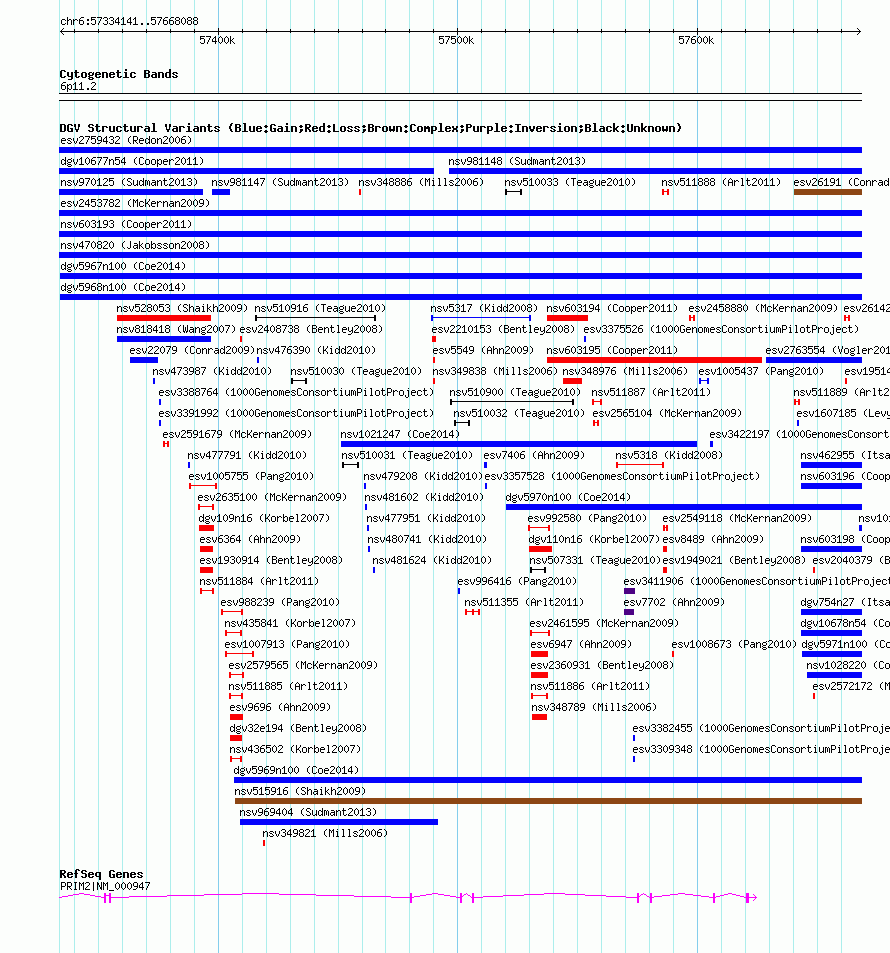Click dgv109n16 (Korbel2007) label
890x953 pixels.
[264, 518]
